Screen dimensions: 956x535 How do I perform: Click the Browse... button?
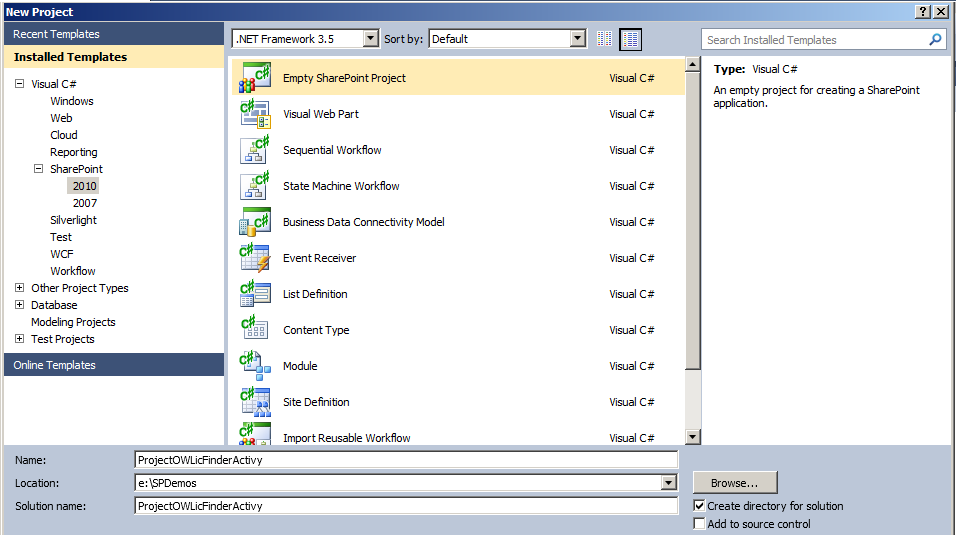click(x=735, y=483)
